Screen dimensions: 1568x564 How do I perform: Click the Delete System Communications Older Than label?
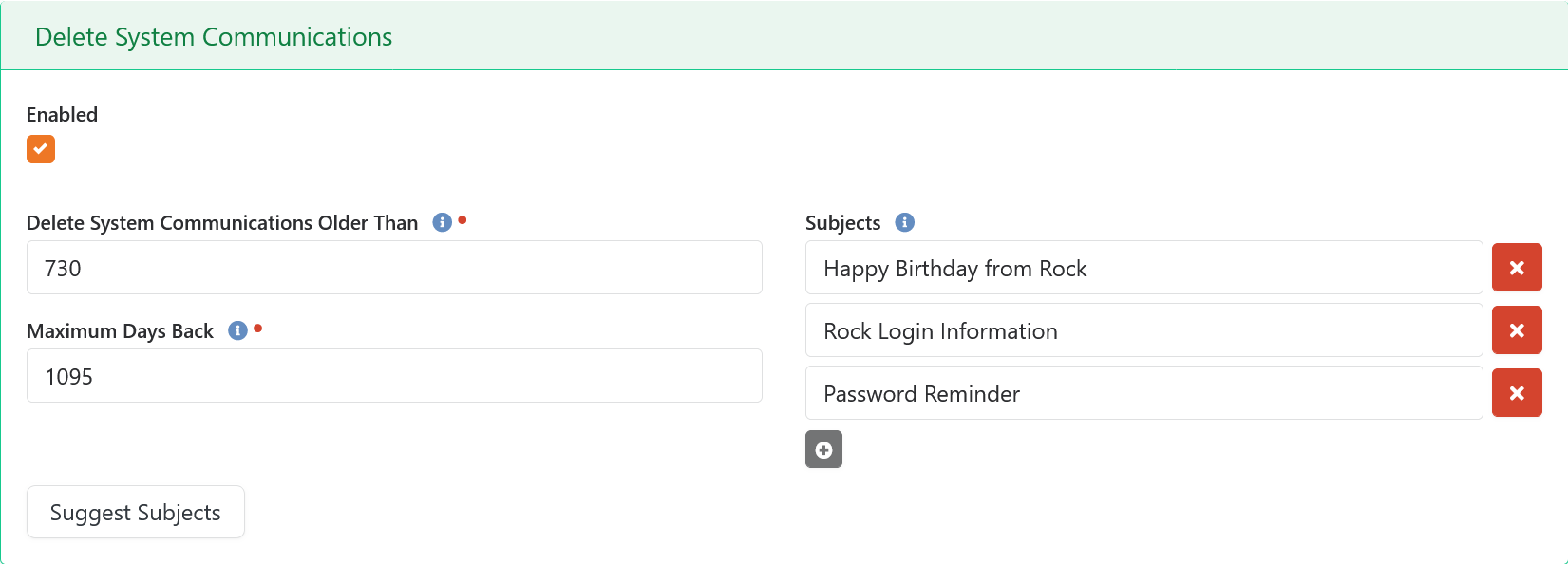click(222, 223)
